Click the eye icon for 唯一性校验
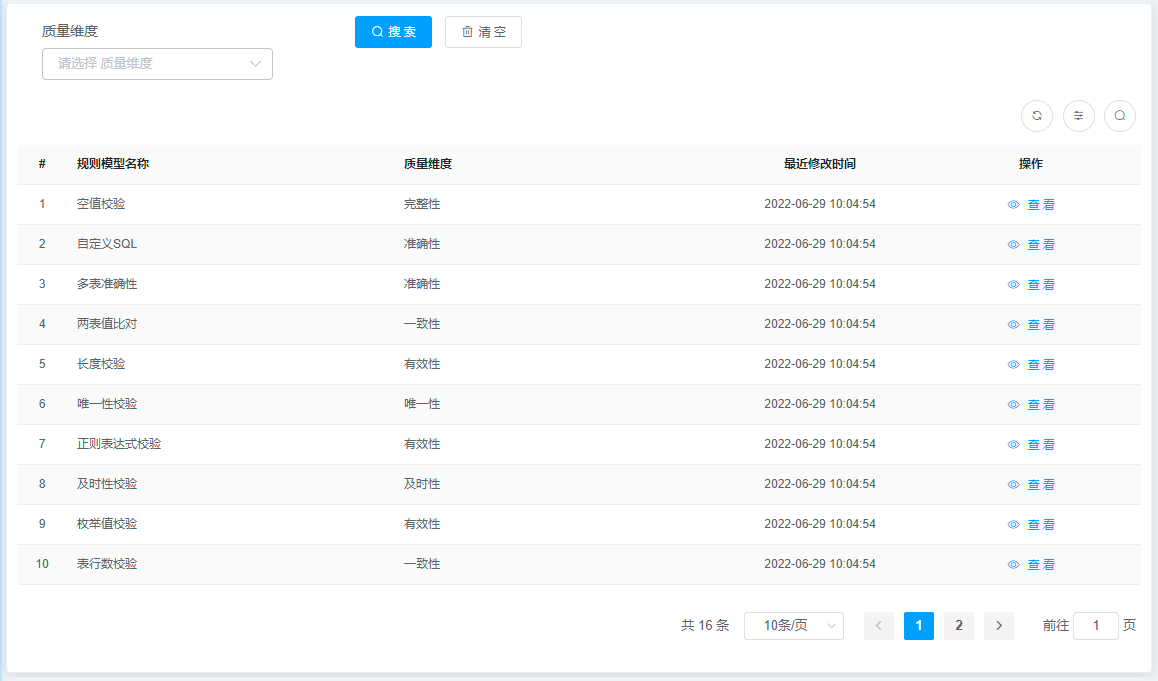The height and width of the screenshot is (681, 1158). (x=1013, y=404)
